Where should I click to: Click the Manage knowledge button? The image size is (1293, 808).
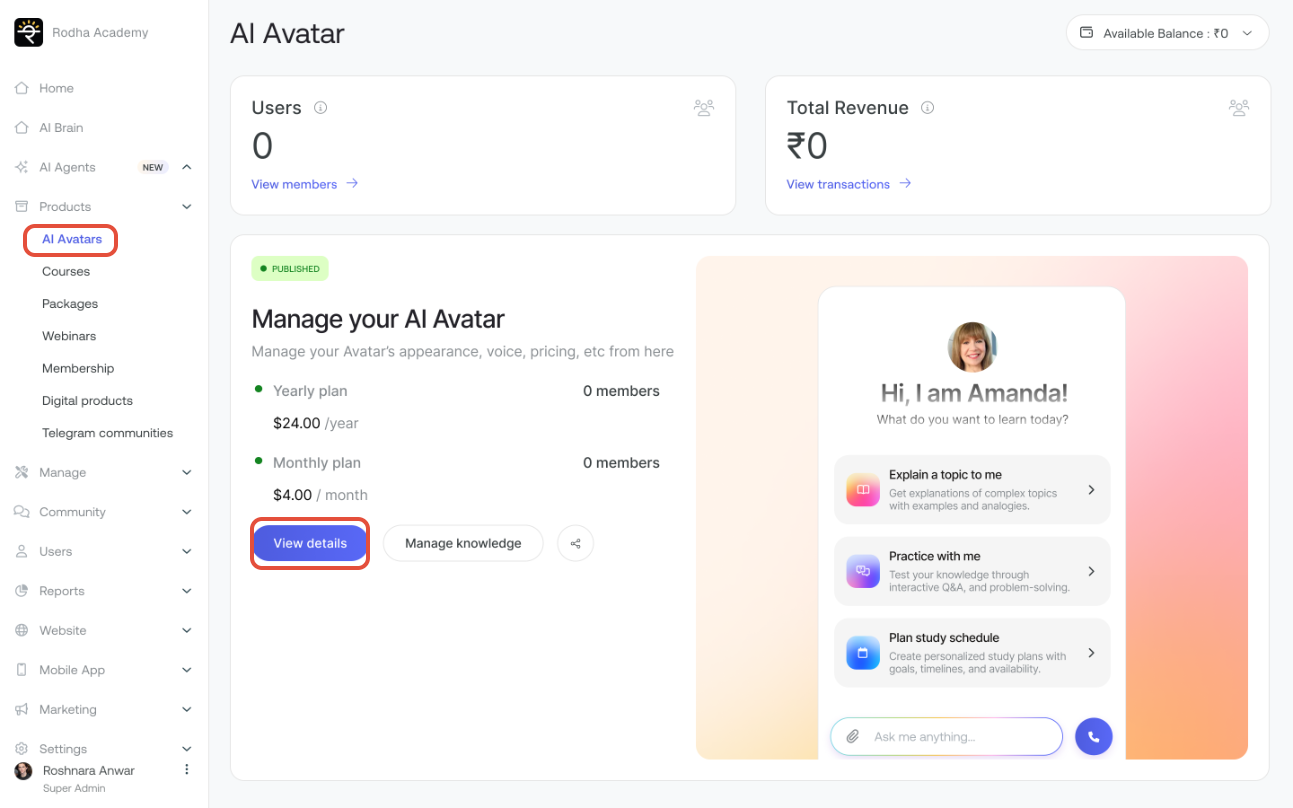[x=463, y=544]
